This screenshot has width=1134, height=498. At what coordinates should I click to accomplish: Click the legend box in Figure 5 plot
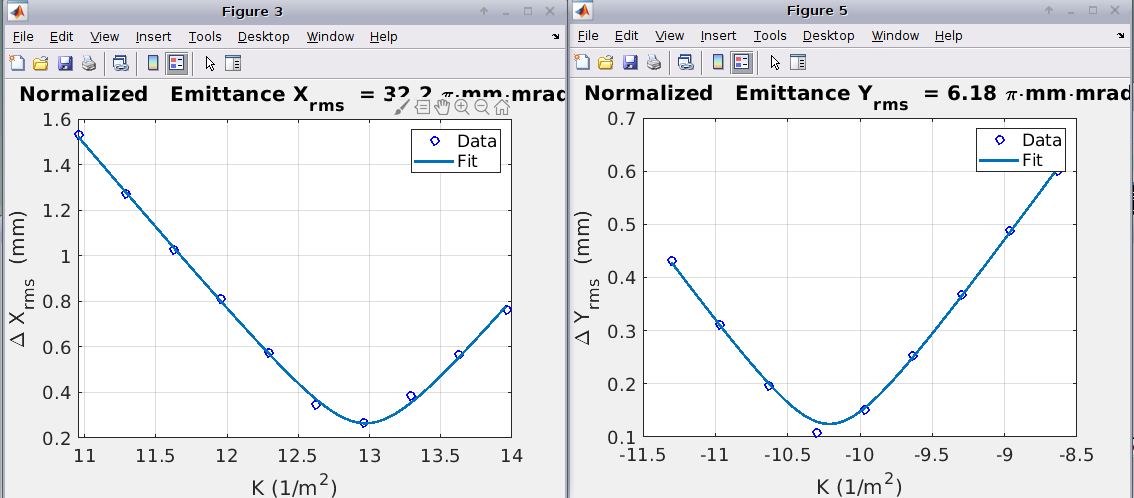tap(1019, 150)
